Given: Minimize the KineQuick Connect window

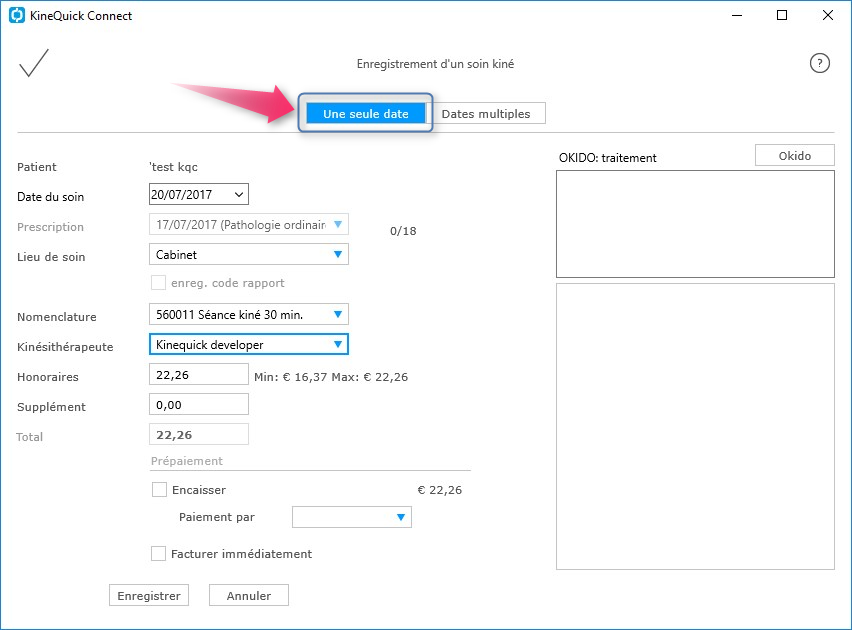Looking at the screenshot, I should click(x=737, y=15).
